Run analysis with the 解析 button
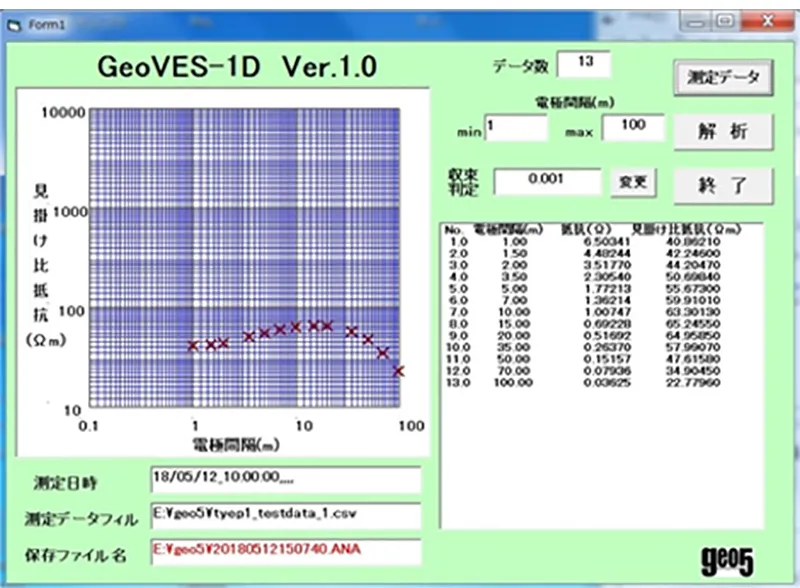 [x=723, y=131]
